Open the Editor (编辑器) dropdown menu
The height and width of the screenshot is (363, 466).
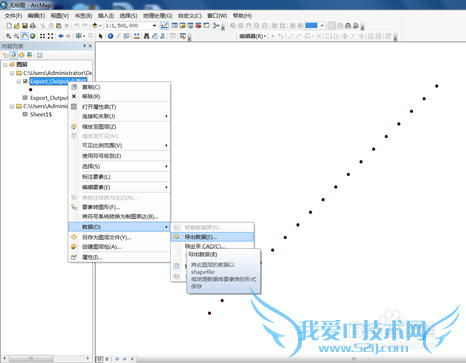click(253, 36)
